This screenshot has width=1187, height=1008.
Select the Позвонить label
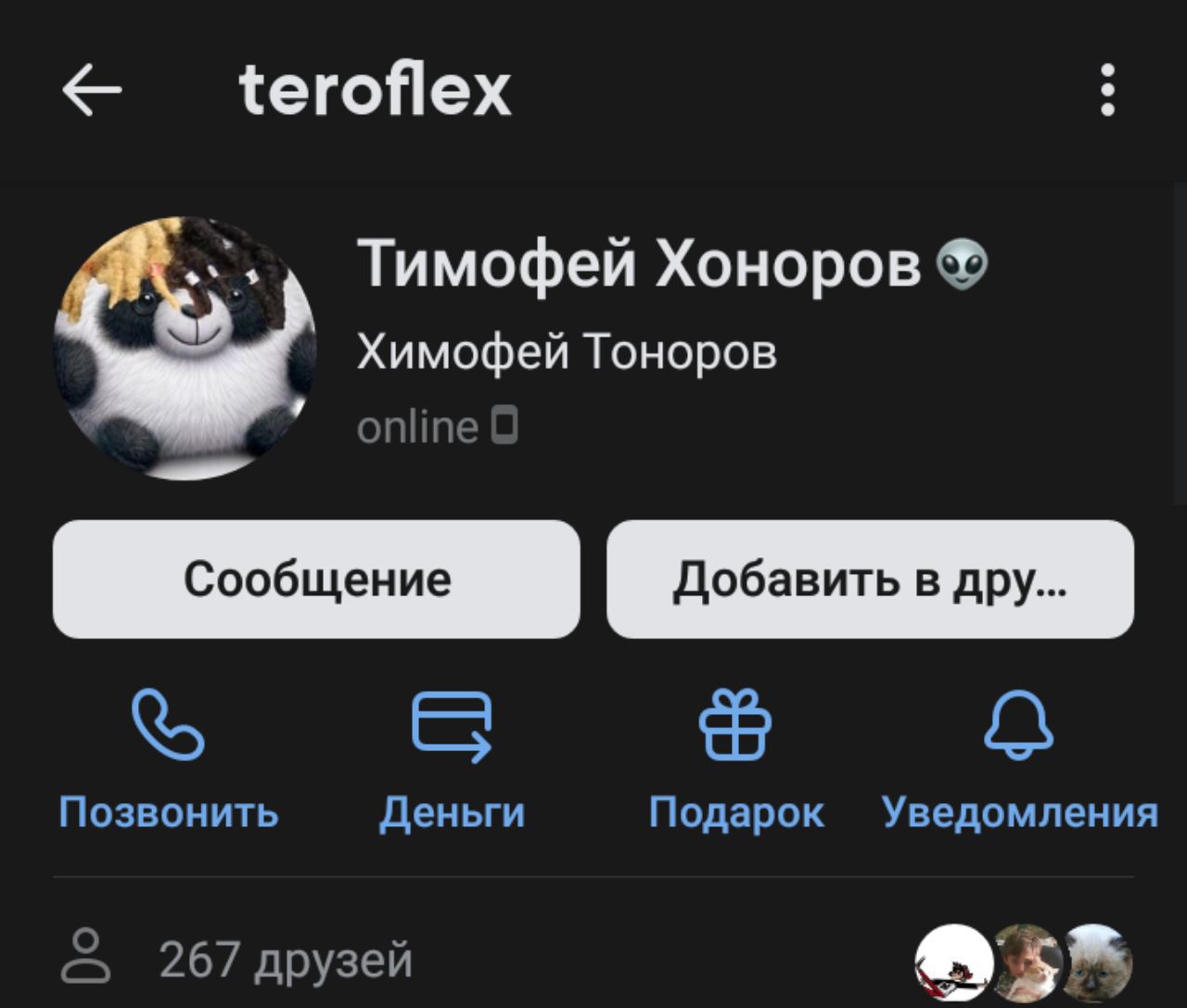tap(169, 812)
